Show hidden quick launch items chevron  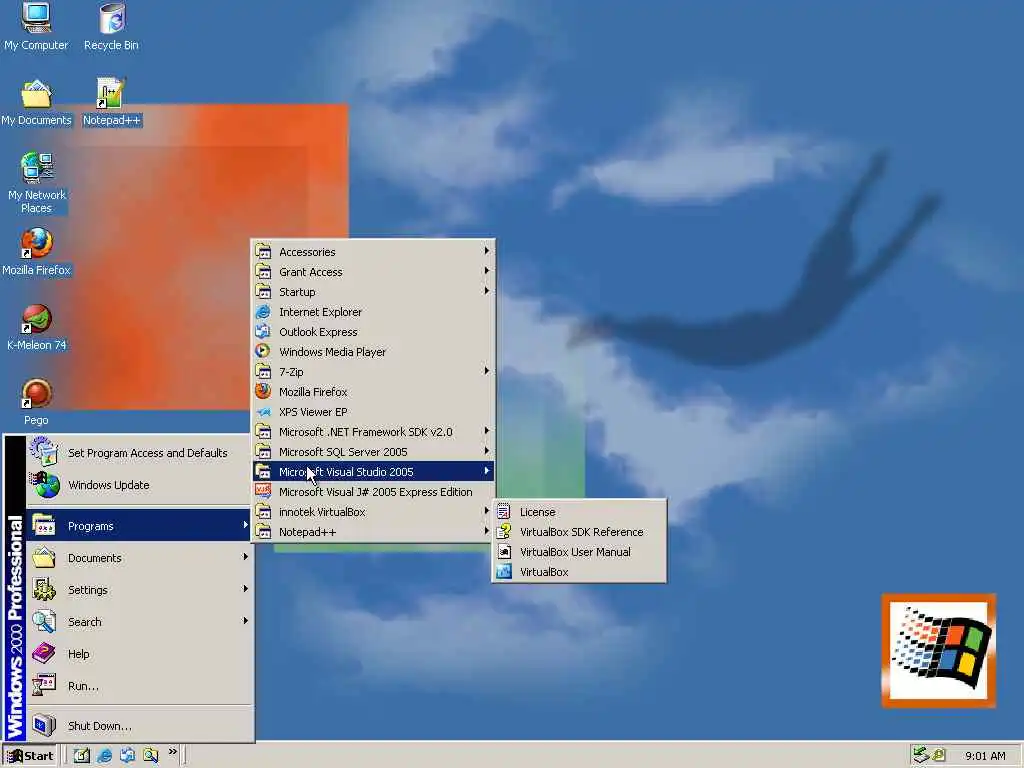(172, 752)
